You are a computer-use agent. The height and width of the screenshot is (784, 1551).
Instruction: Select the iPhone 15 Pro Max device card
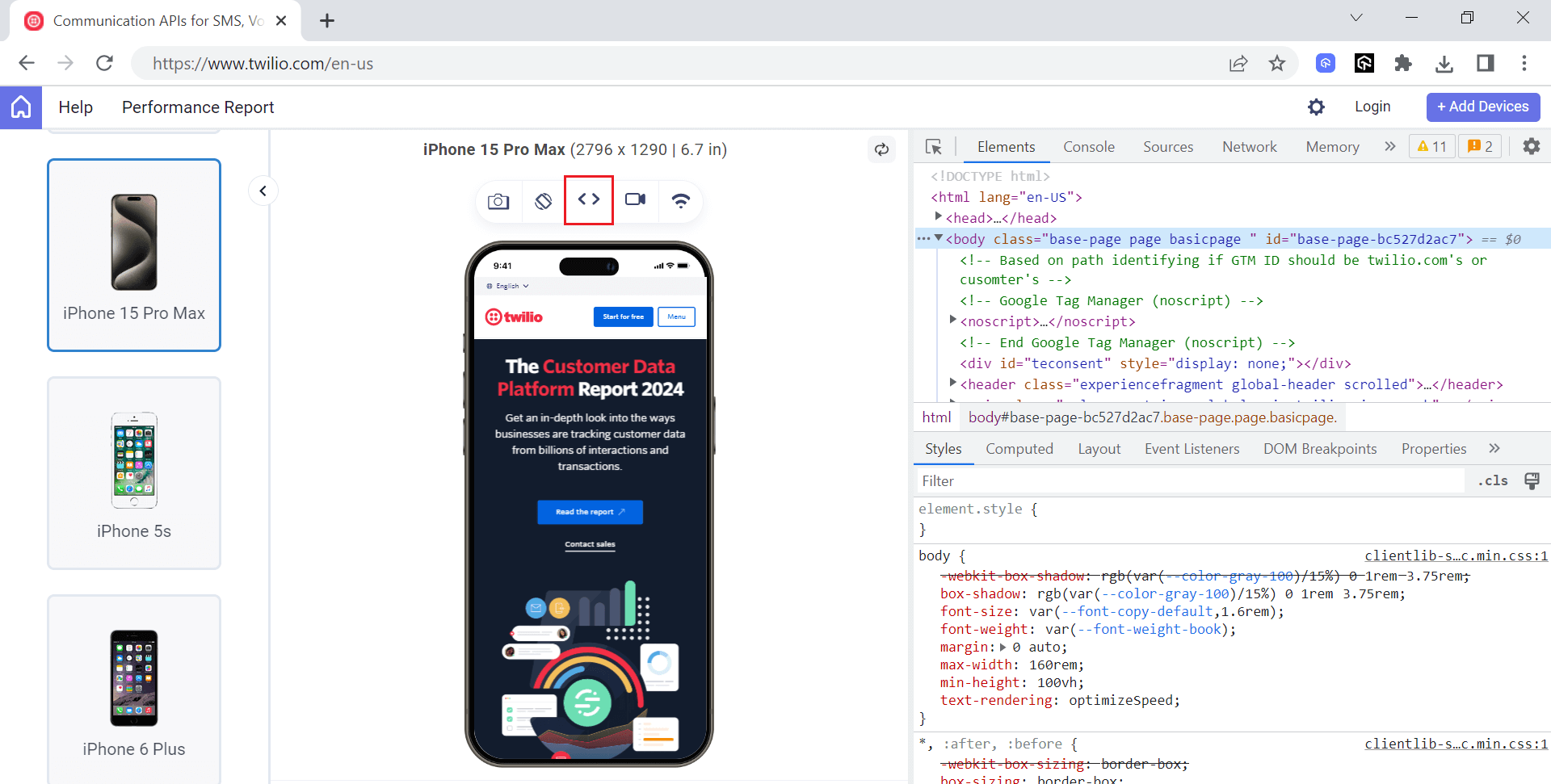[x=134, y=255]
